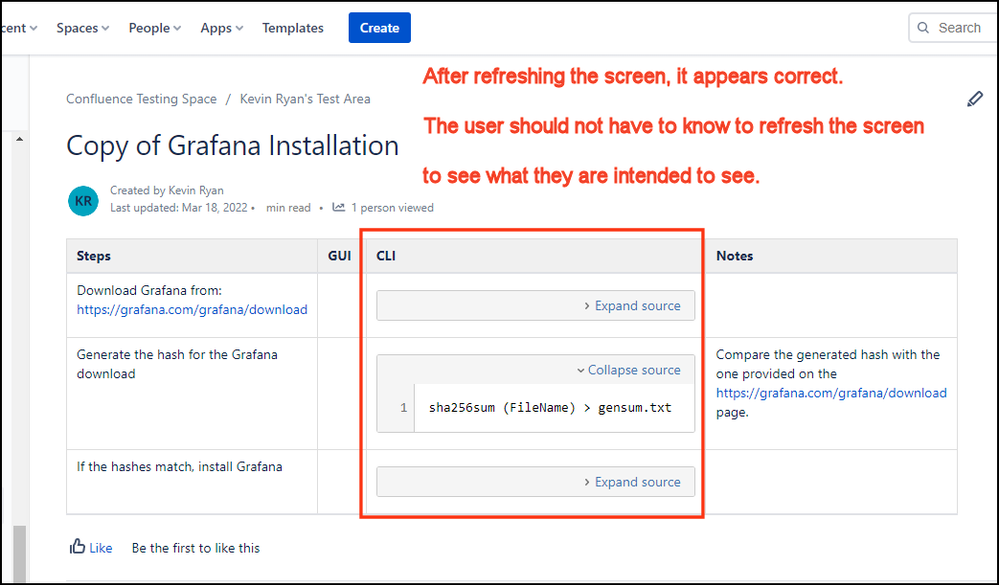
Task: Click the blue Create button
Action: [380, 28]
